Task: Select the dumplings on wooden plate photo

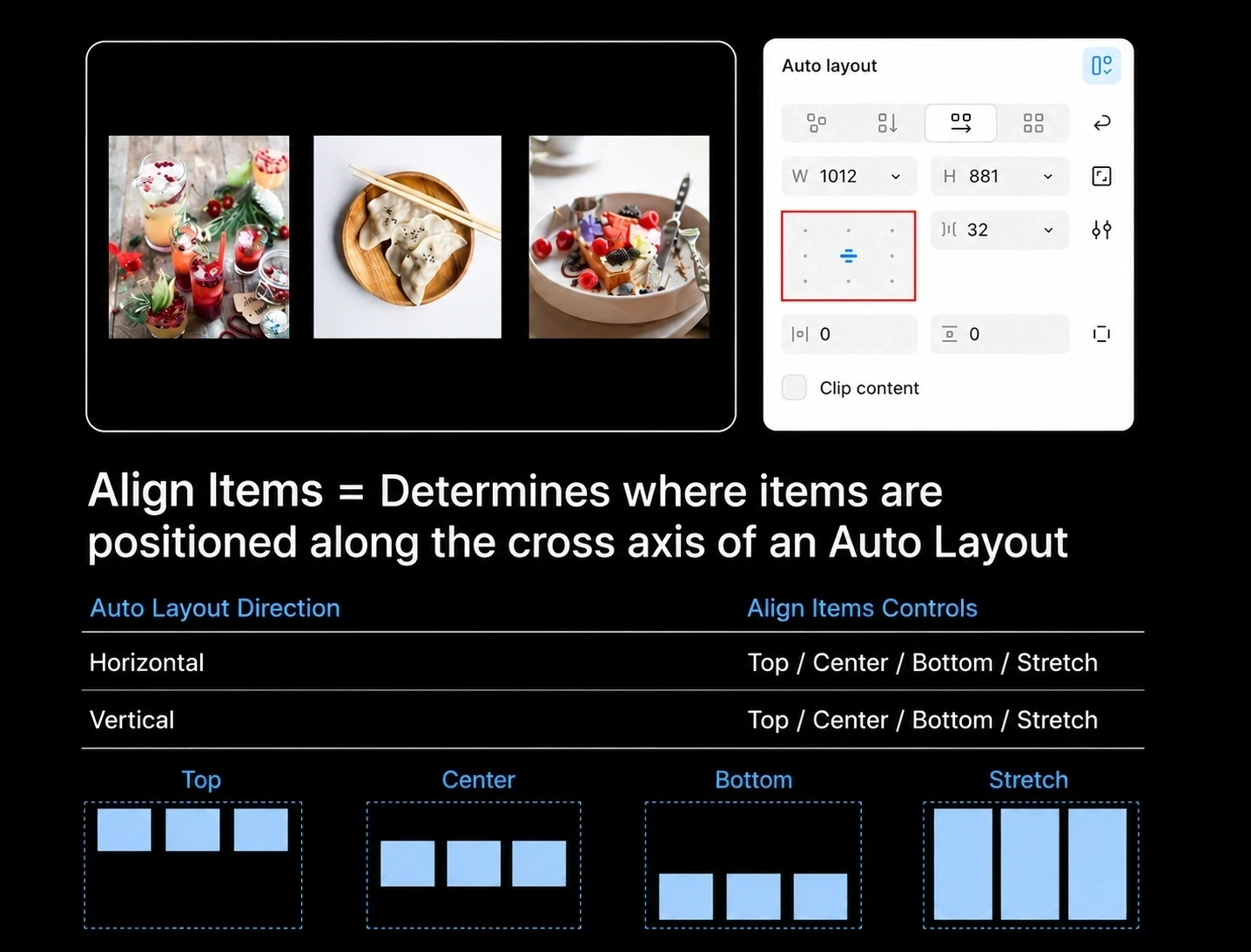Action: point(407,237)
